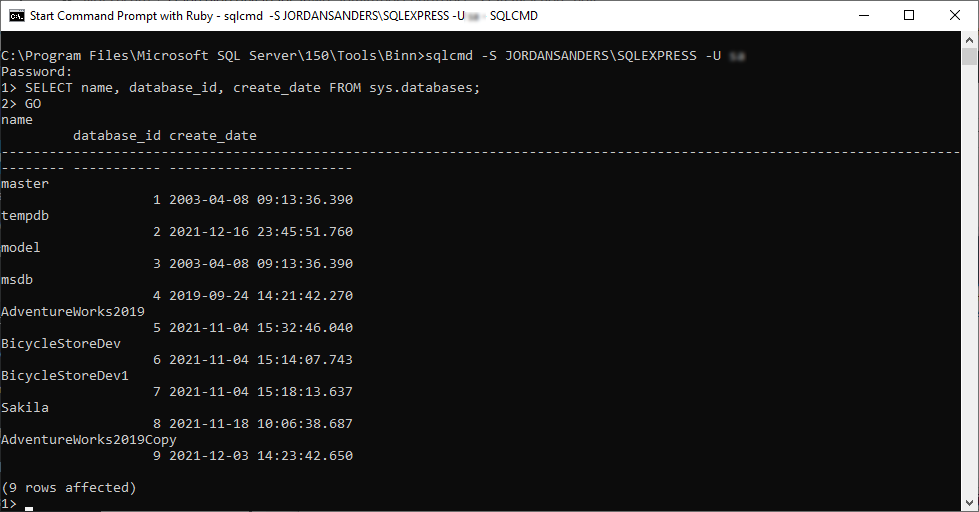Click the 'tempdb' database name
This screenshot has width=979, height=512.
[25, 216]
